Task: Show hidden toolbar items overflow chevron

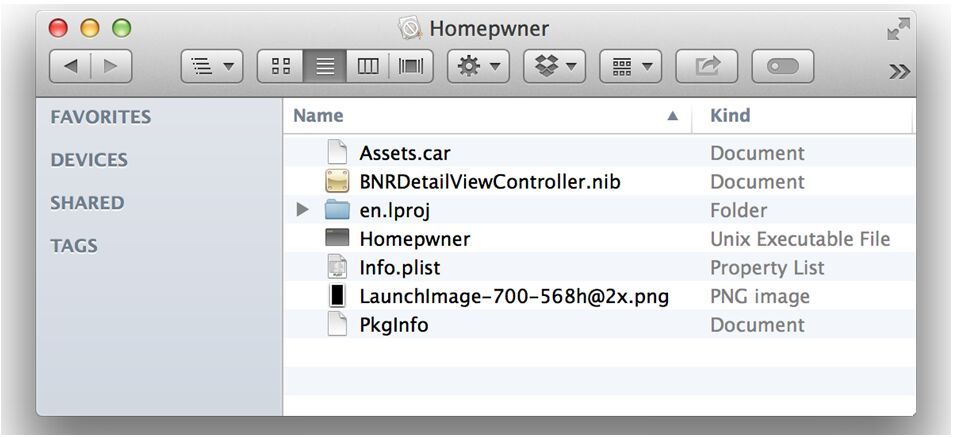Action: tap(899, 72)
